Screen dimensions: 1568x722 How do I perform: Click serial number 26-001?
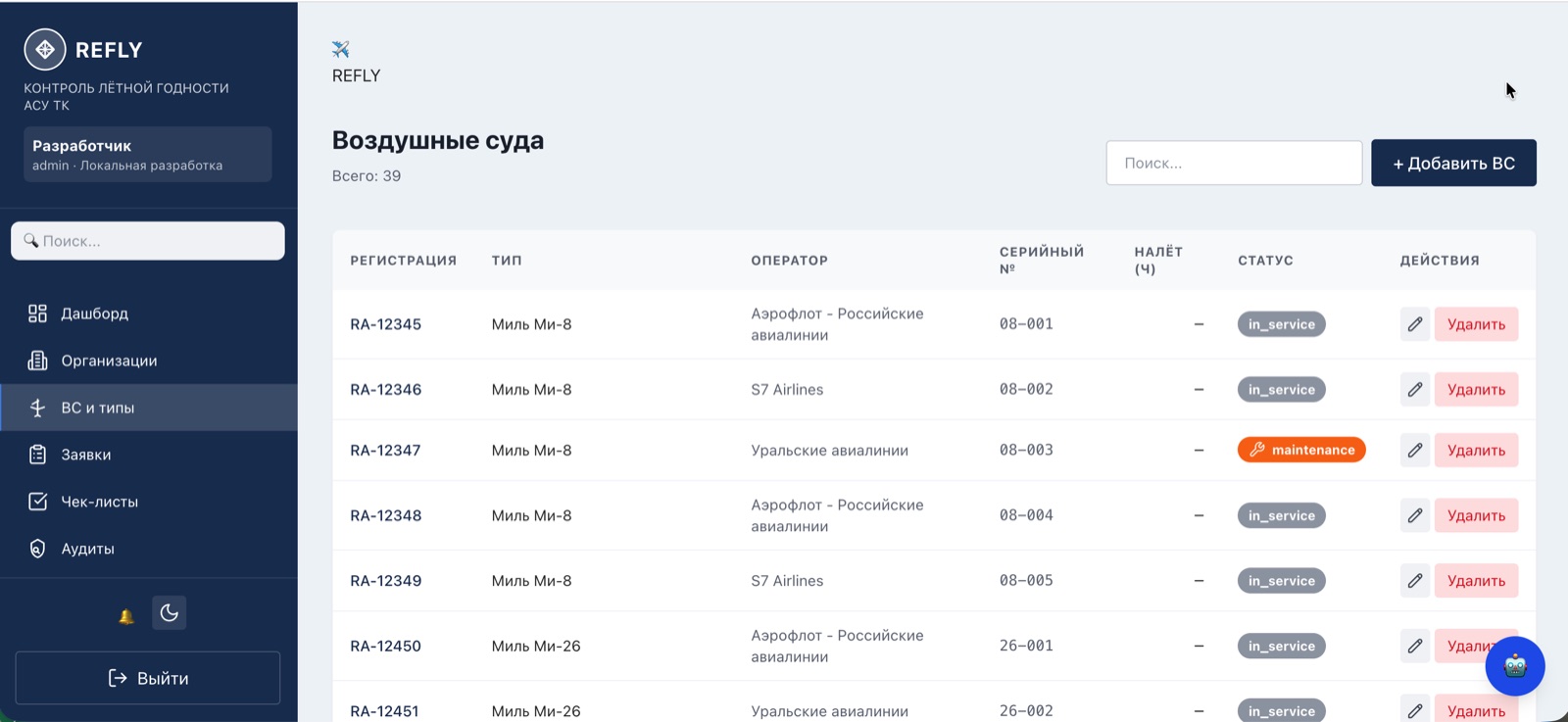[x=1026, y=646]
